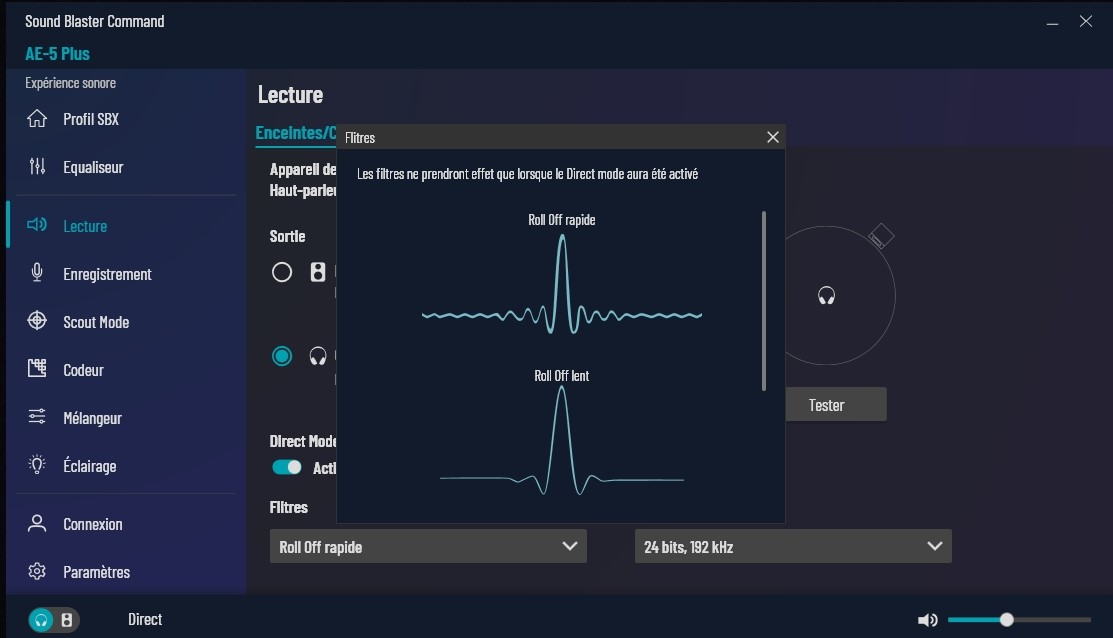1113x638 pixels.
Task: Click the Expérience sonore sidebar label
Action: [x=70, y=83]
